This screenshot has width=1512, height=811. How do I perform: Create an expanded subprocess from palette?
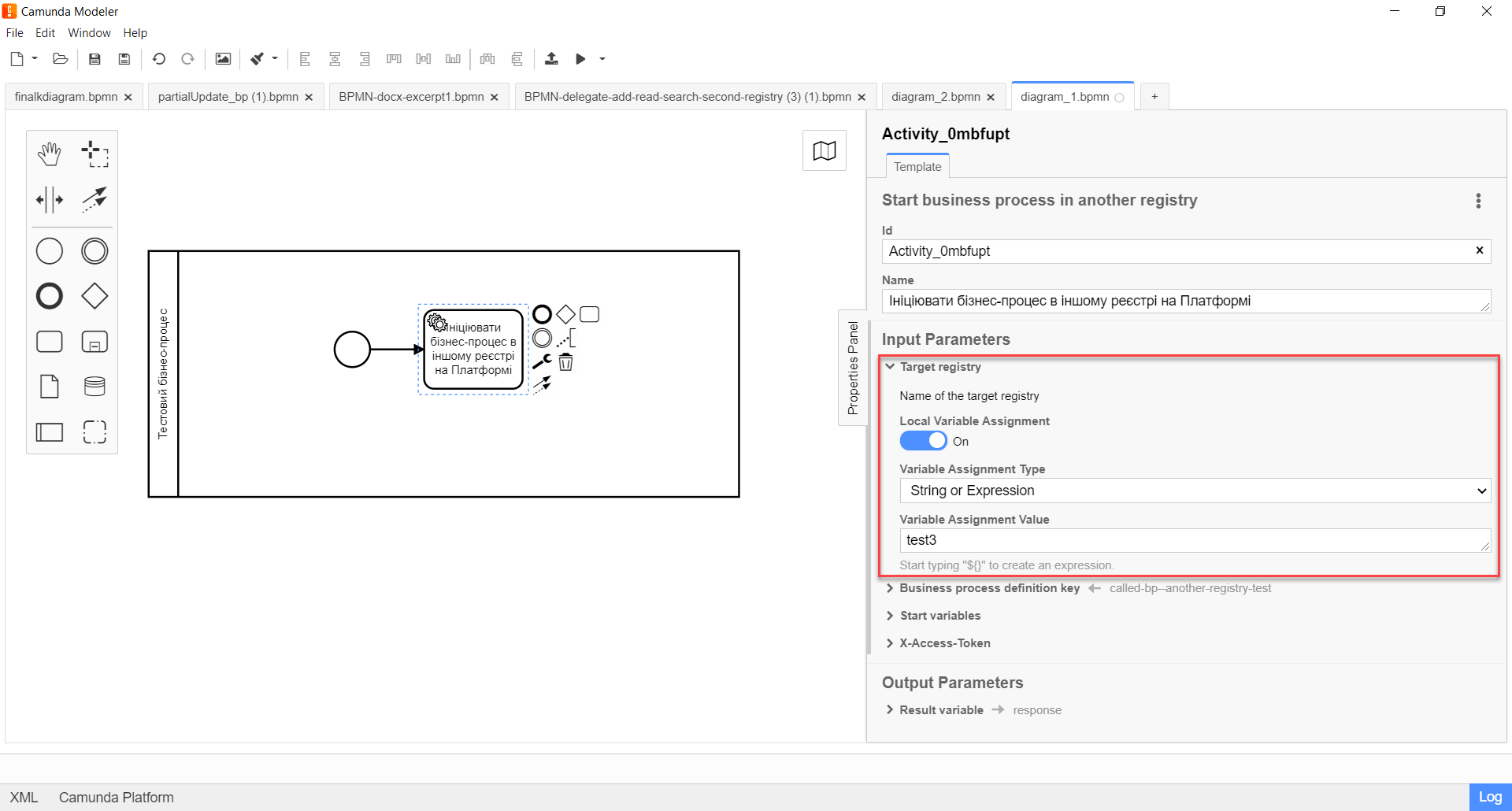point(94,342)
